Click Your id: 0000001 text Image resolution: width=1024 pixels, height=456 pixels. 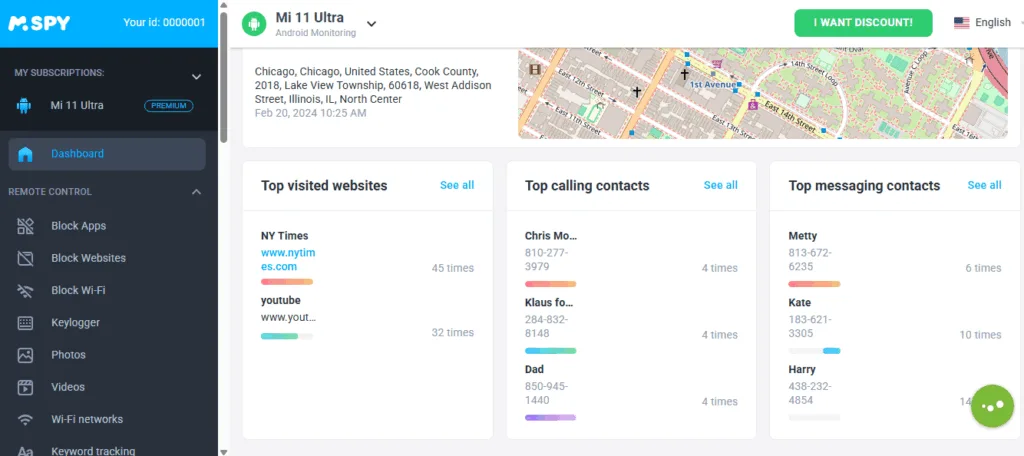(x=164, y=23)
